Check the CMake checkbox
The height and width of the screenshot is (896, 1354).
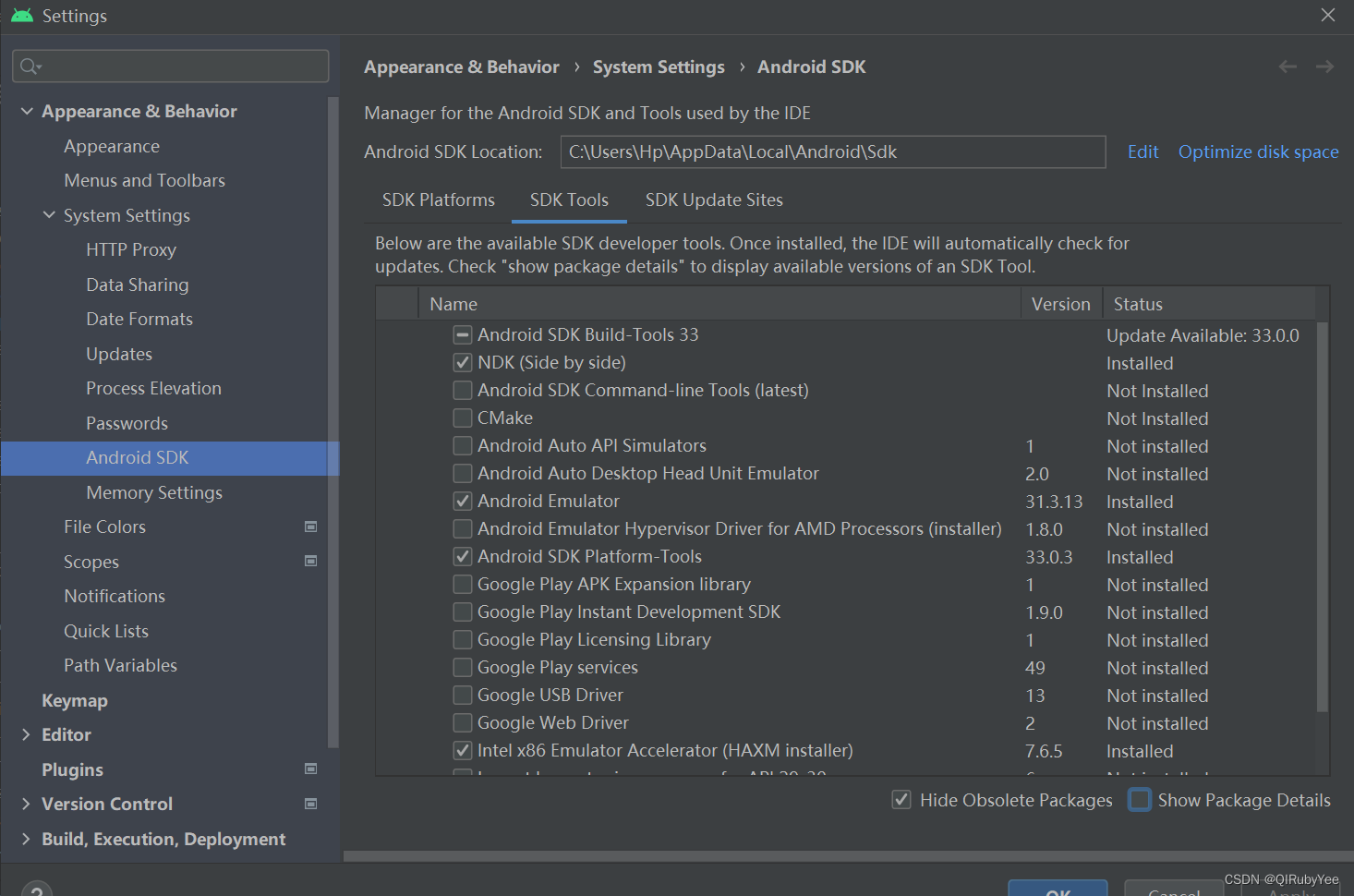(x=463, y=418)
